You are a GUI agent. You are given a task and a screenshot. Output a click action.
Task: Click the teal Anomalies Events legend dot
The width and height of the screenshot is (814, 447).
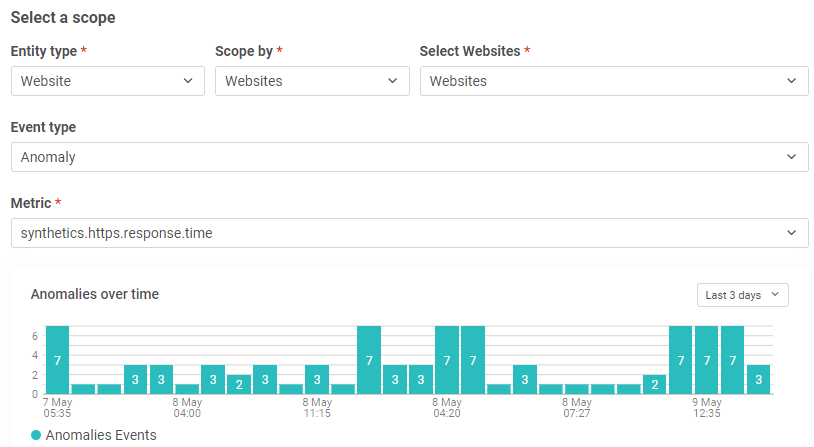point(37,435)
